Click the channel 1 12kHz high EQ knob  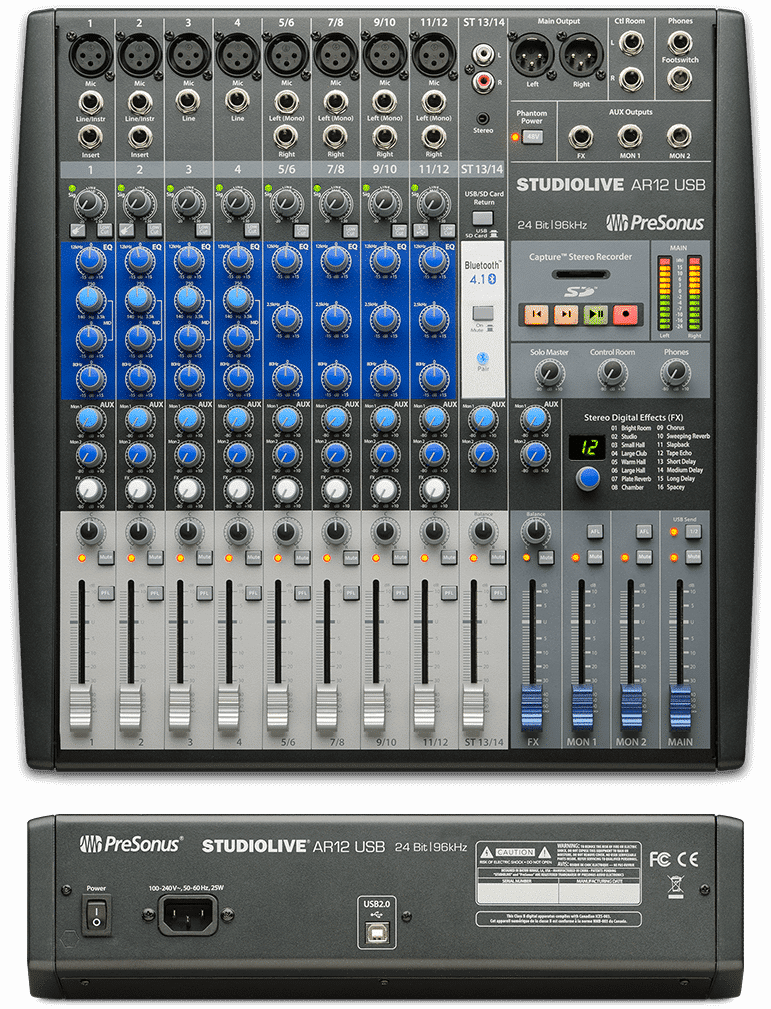91,261
